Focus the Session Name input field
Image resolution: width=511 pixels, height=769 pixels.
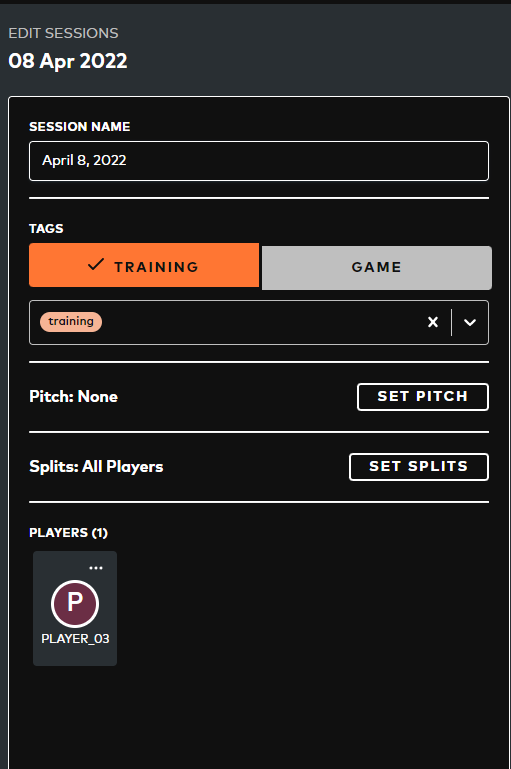[x=259, y=161]
